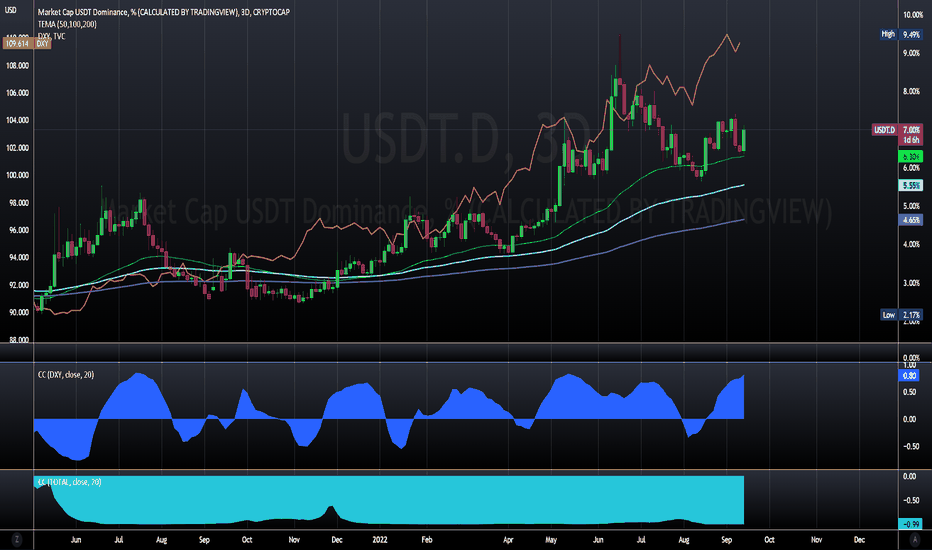Click the High 9.49% price label
932x550 pixels.
coord(901,34)
